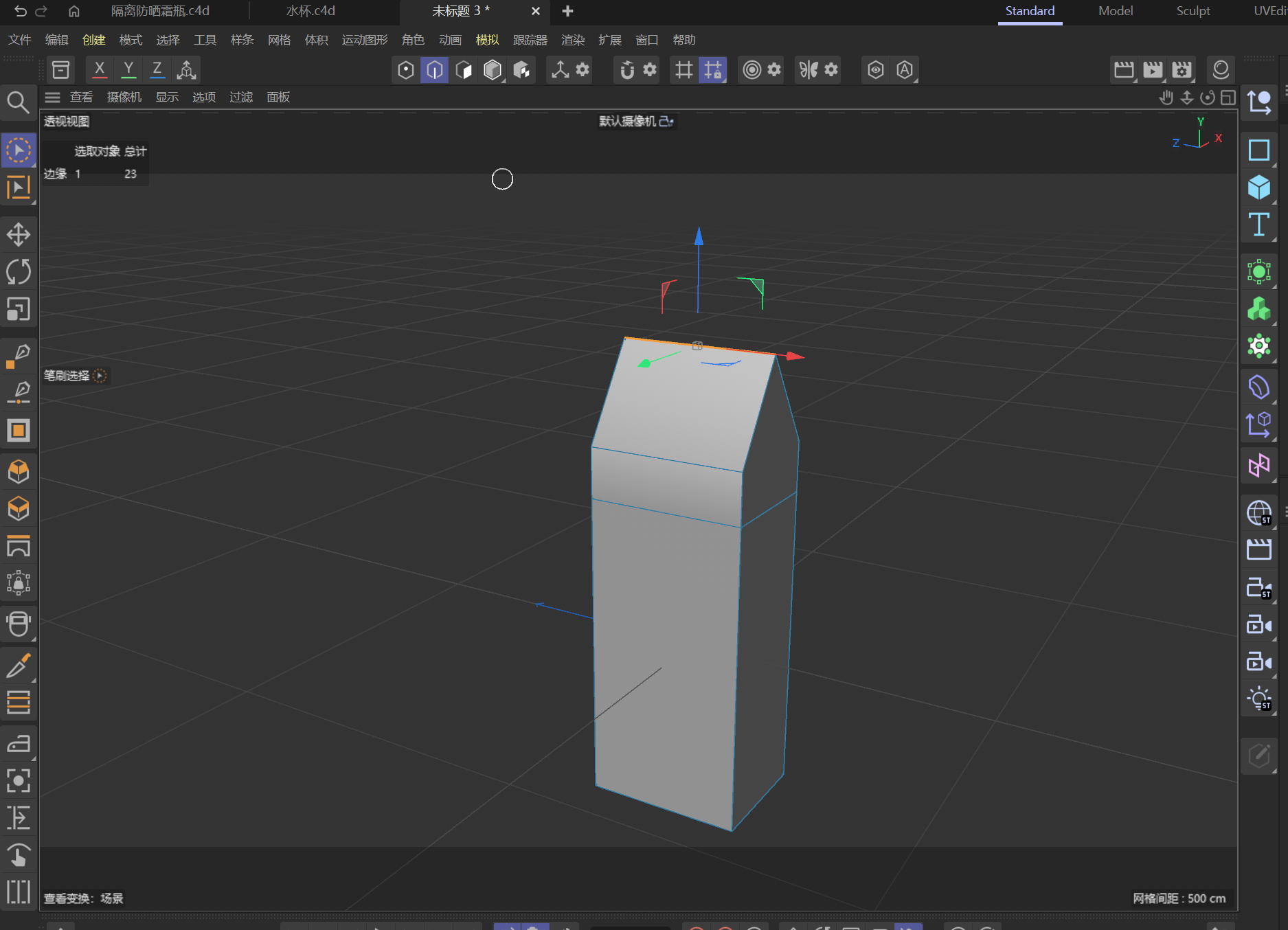Click the Render View clapperboard icon
The height and width of the screenshot is (930, 1288).
coord(1124,69)
